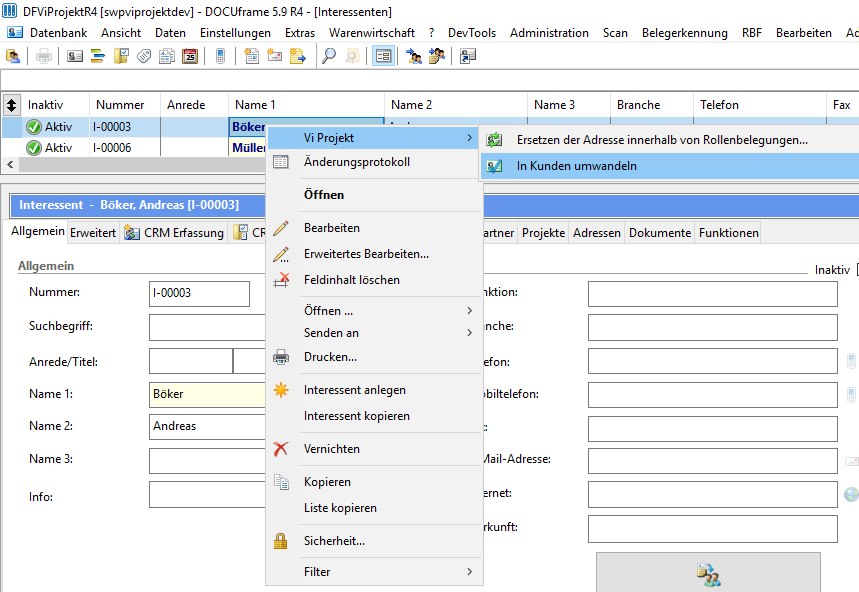Click the Name 2 field containing Andreas
Image resolution: width=859 pixels, height=592 pixels.
point(207,427)
